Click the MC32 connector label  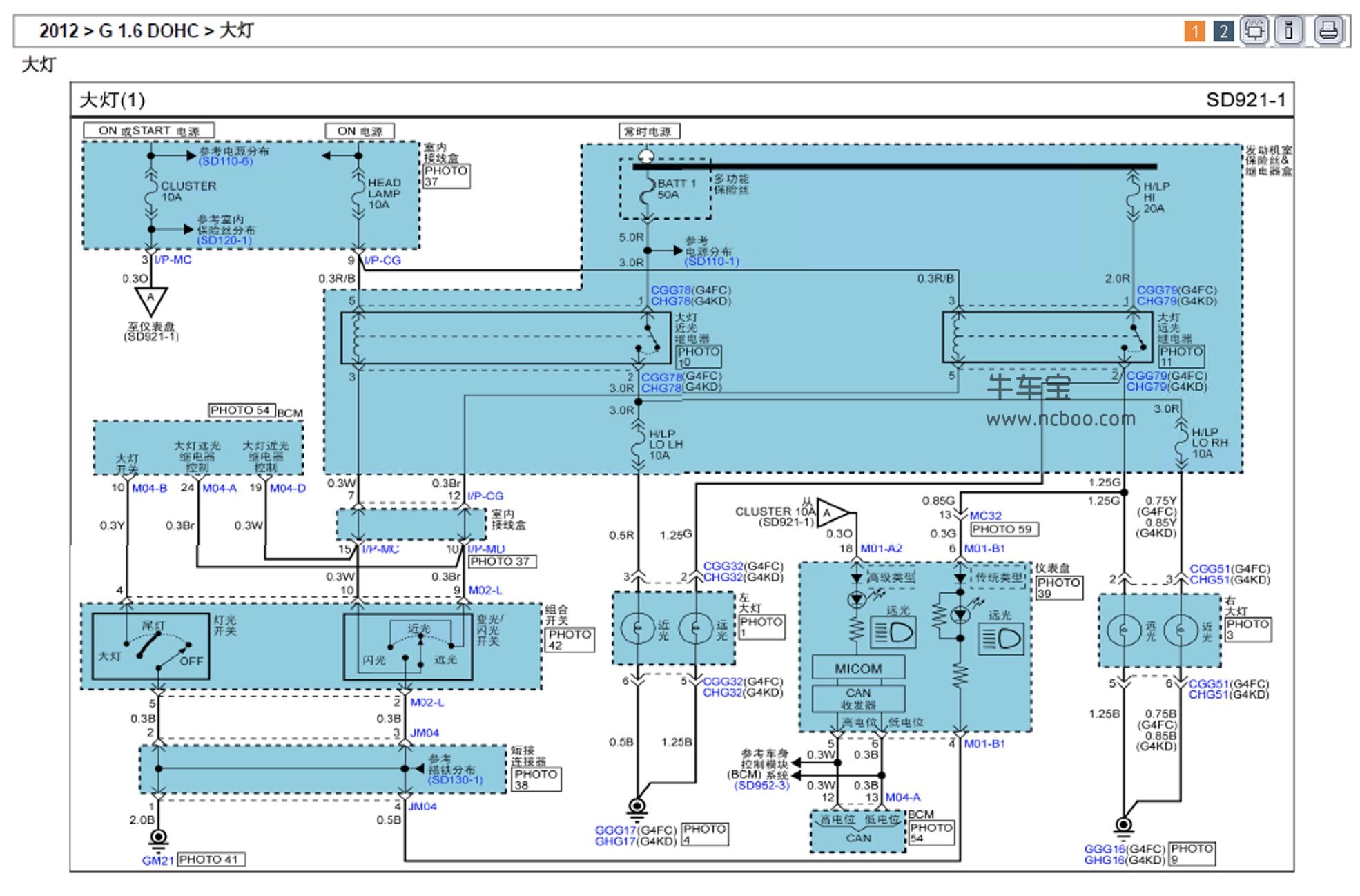[x=986, y=516]
